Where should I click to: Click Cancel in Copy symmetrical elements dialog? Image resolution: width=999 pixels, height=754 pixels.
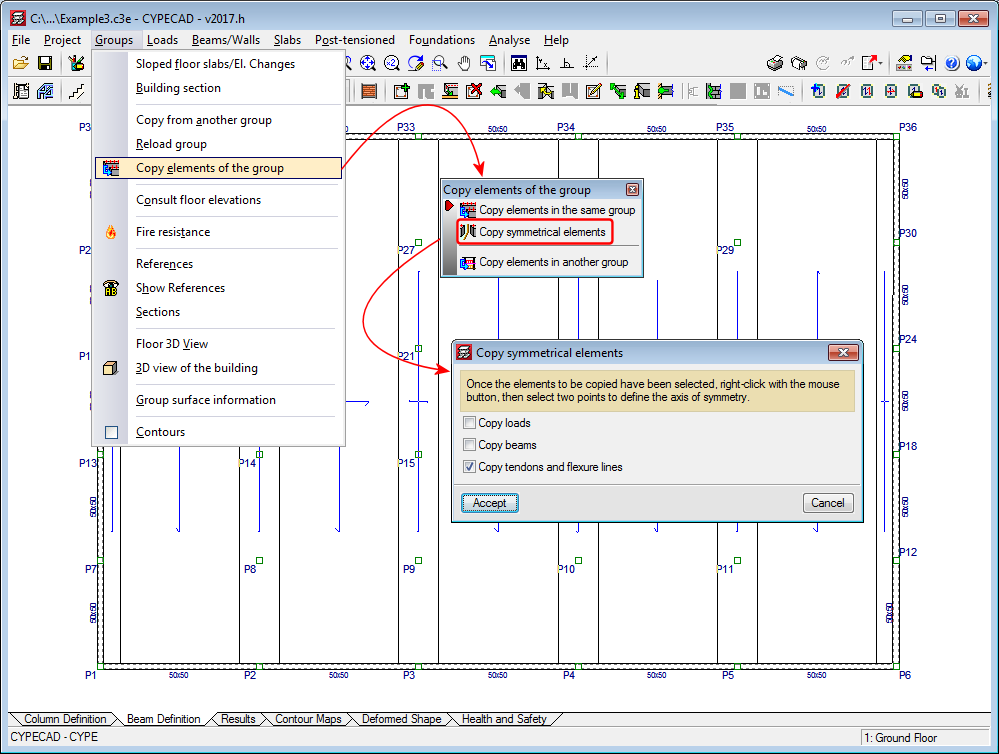click(x=827, y=503)
